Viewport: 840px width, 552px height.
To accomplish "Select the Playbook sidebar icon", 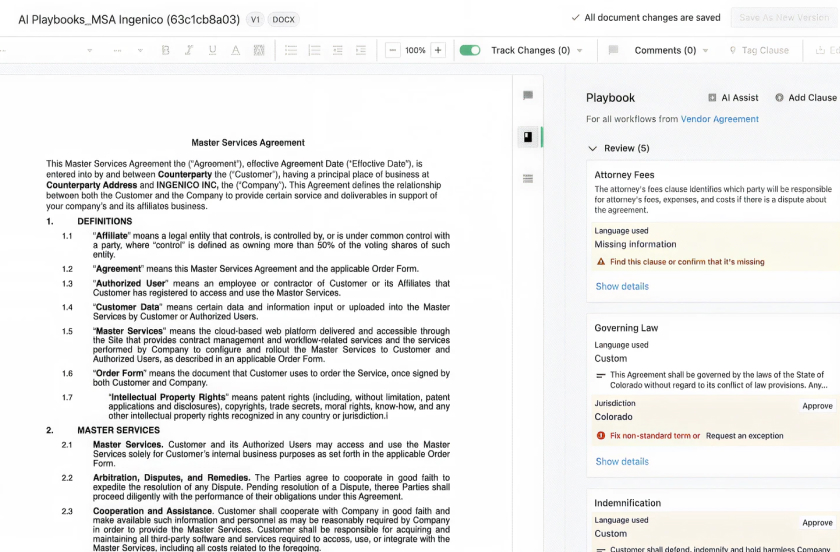I will 528,137.
